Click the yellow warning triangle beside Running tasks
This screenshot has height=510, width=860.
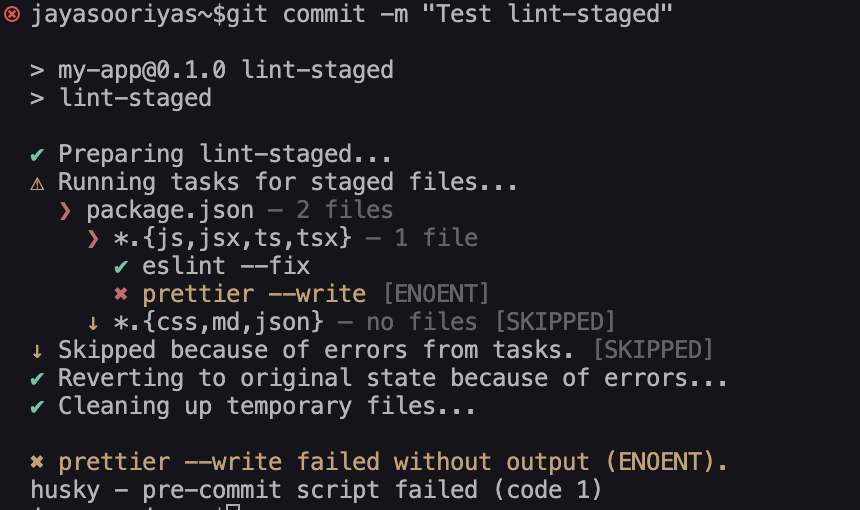click(37, 184)
